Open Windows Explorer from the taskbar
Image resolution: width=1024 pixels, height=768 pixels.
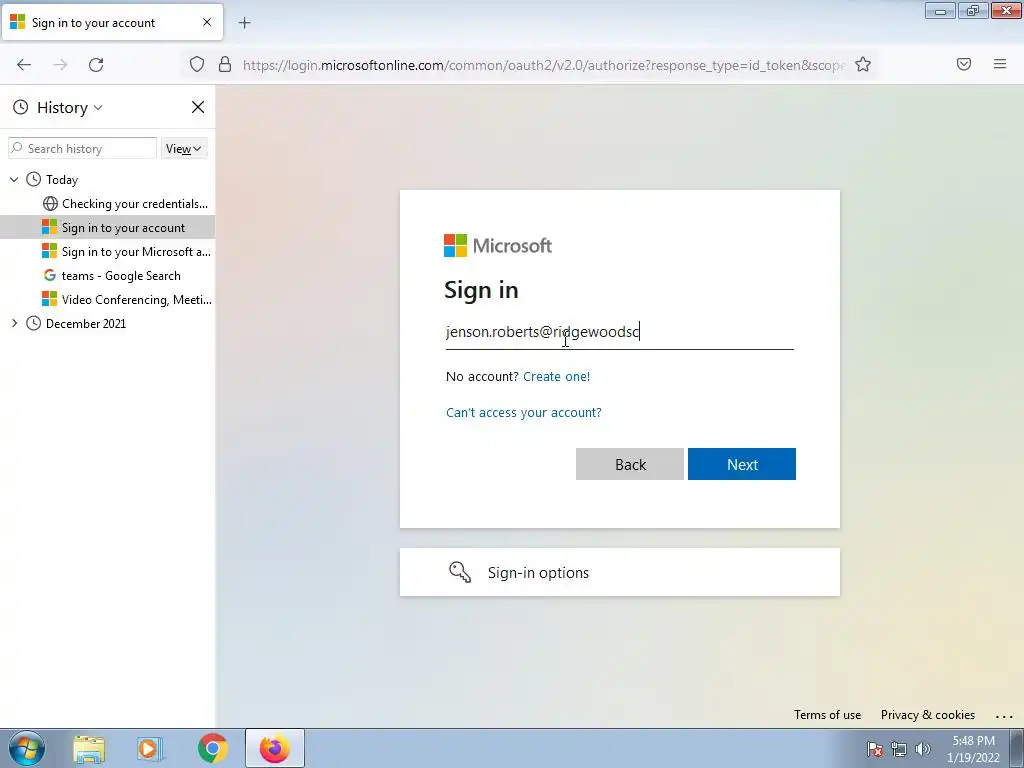click(89, 748)
